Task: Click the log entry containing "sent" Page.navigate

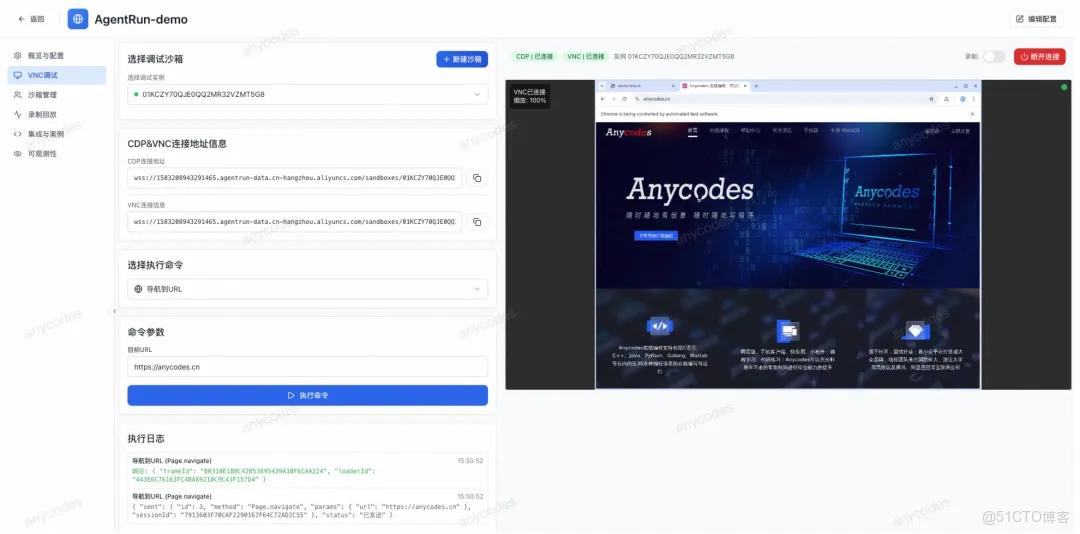Action: click(307, 506)
